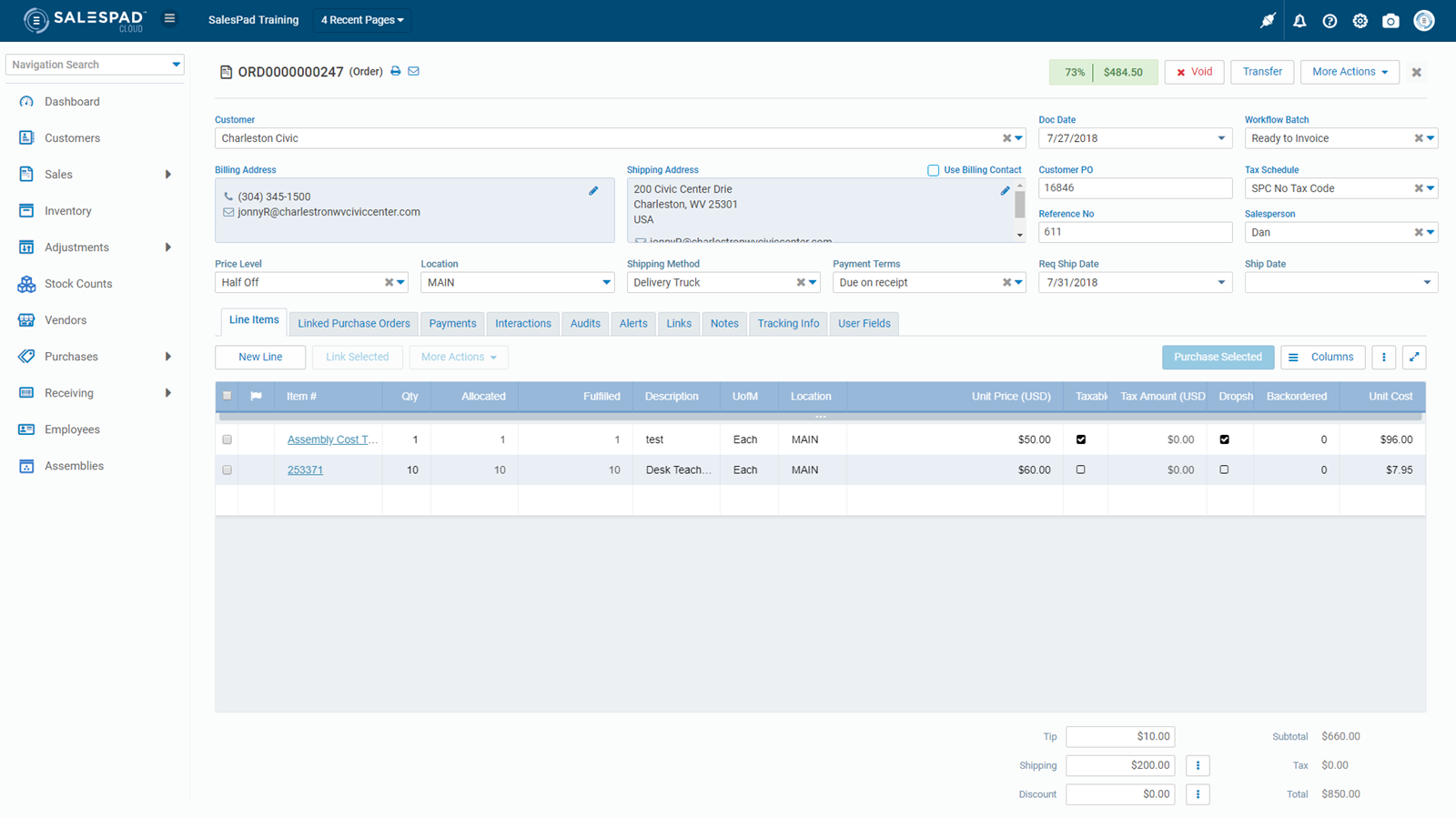Open Shipping amount options menu
1456x818 pixels.
pyautogui.click(x=1198, y=765)
